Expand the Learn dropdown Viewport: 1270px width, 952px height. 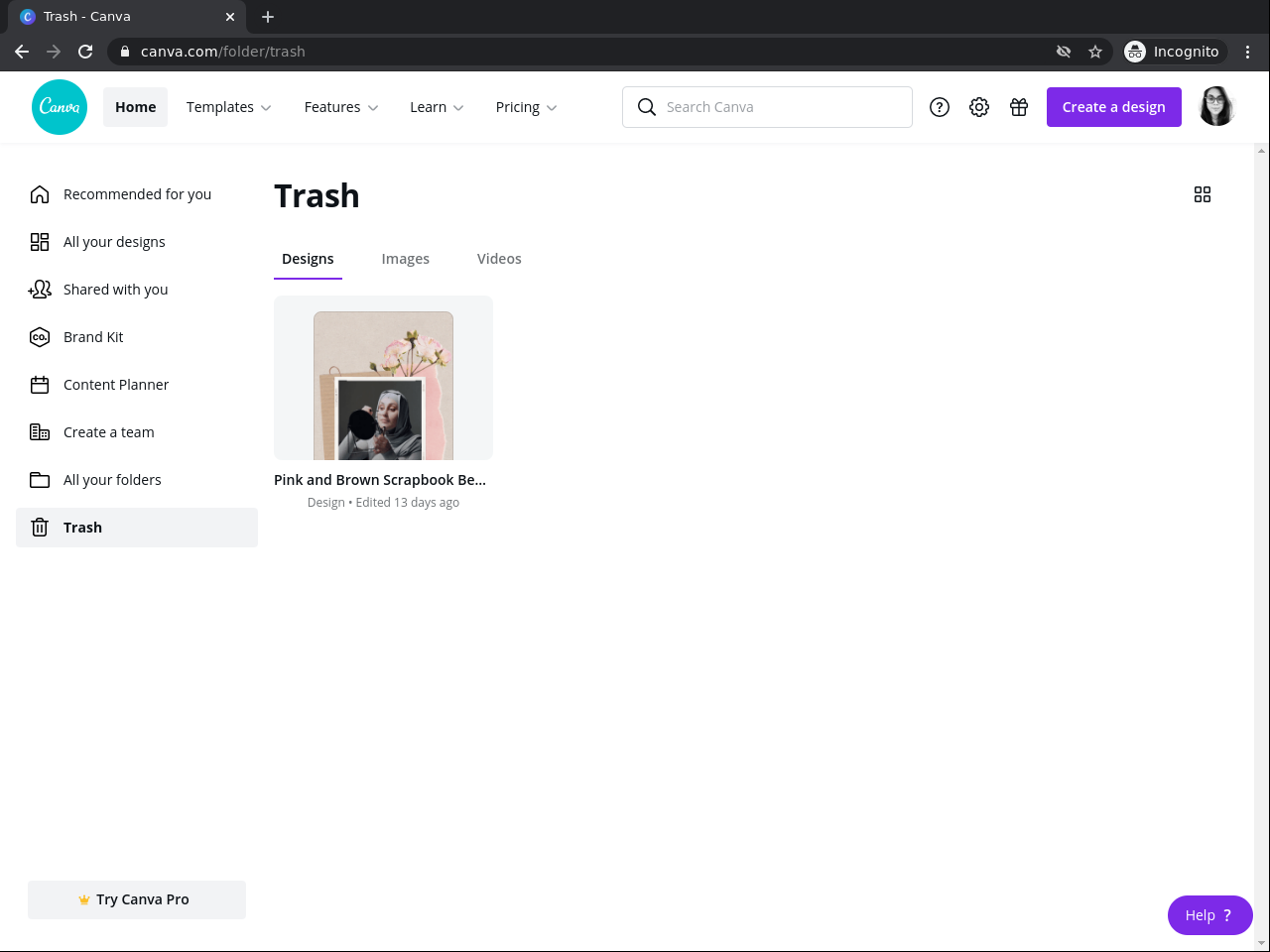(x=437, y=107)
